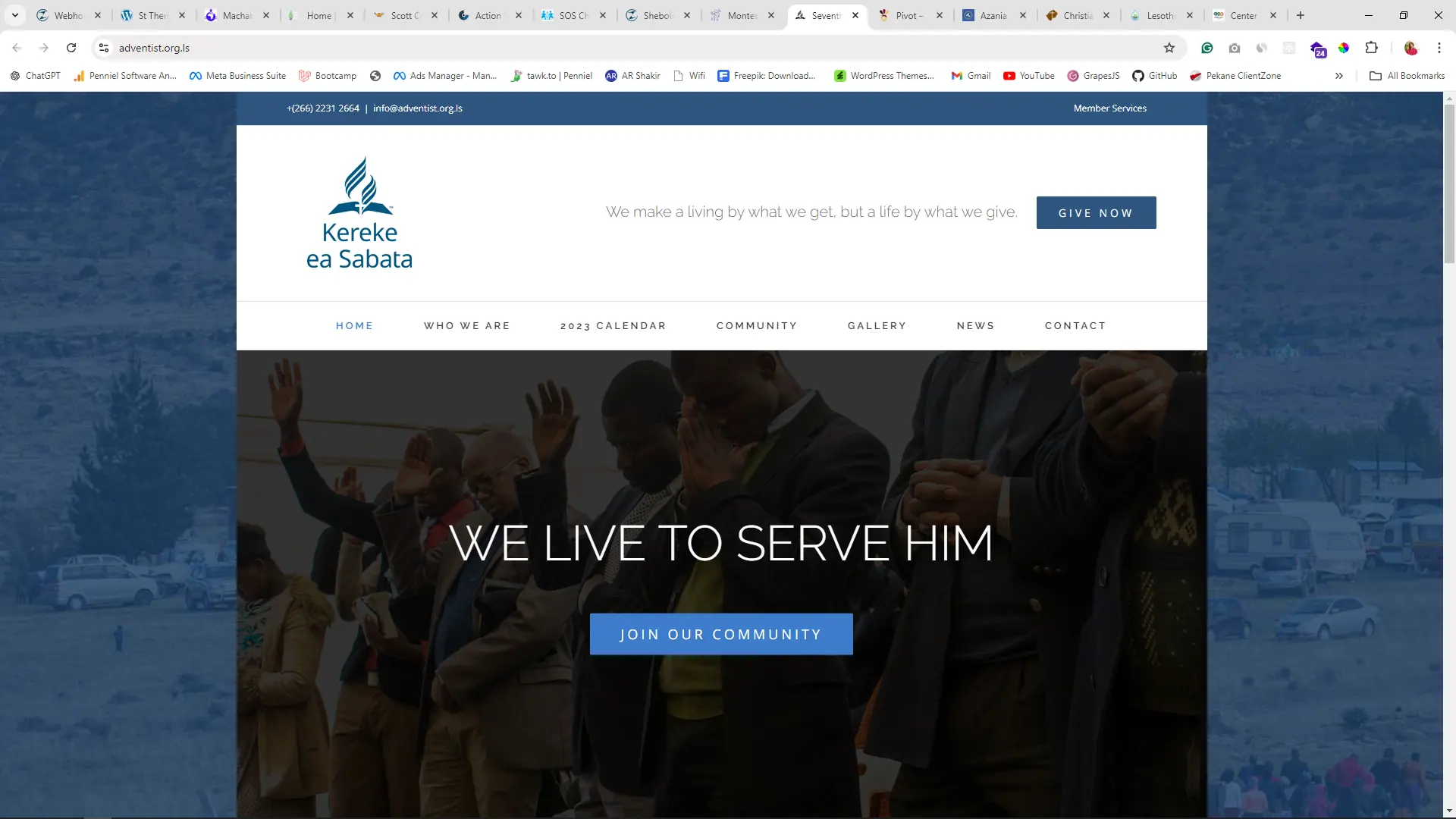Open the Extensions puzzle icon

click(1371, 48)
